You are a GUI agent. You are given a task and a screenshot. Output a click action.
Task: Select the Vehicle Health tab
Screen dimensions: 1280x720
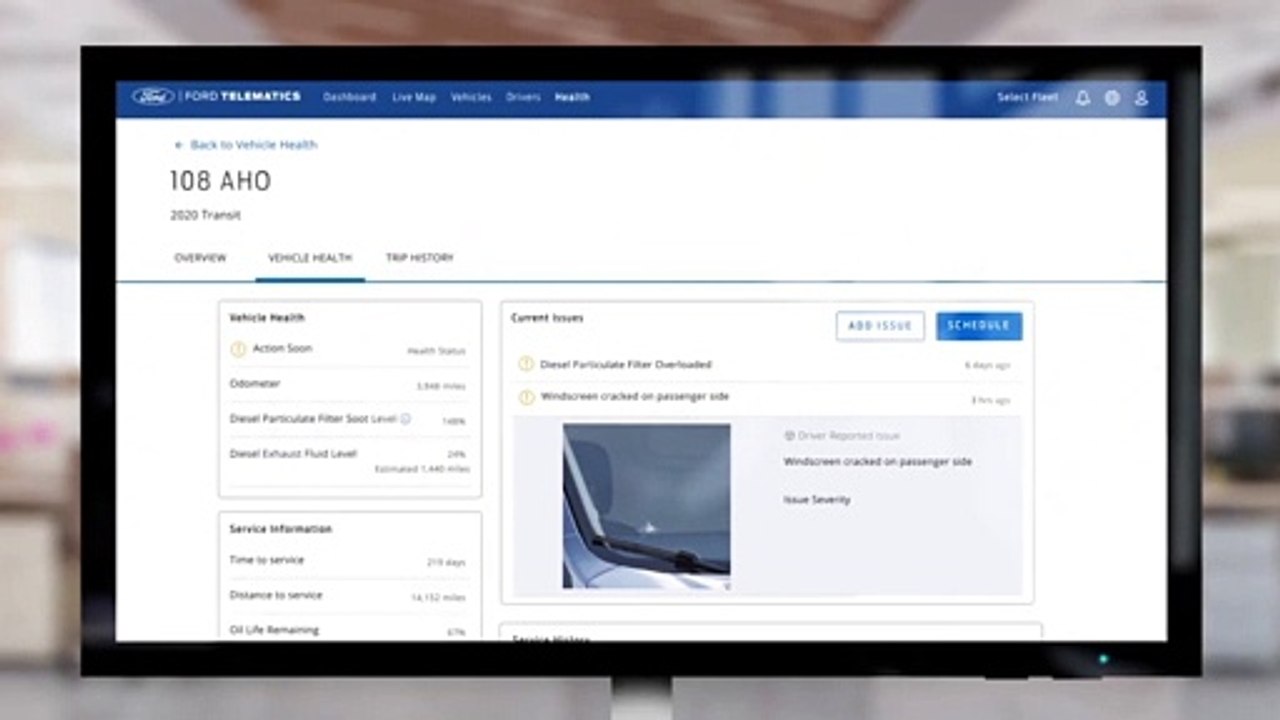310,258
